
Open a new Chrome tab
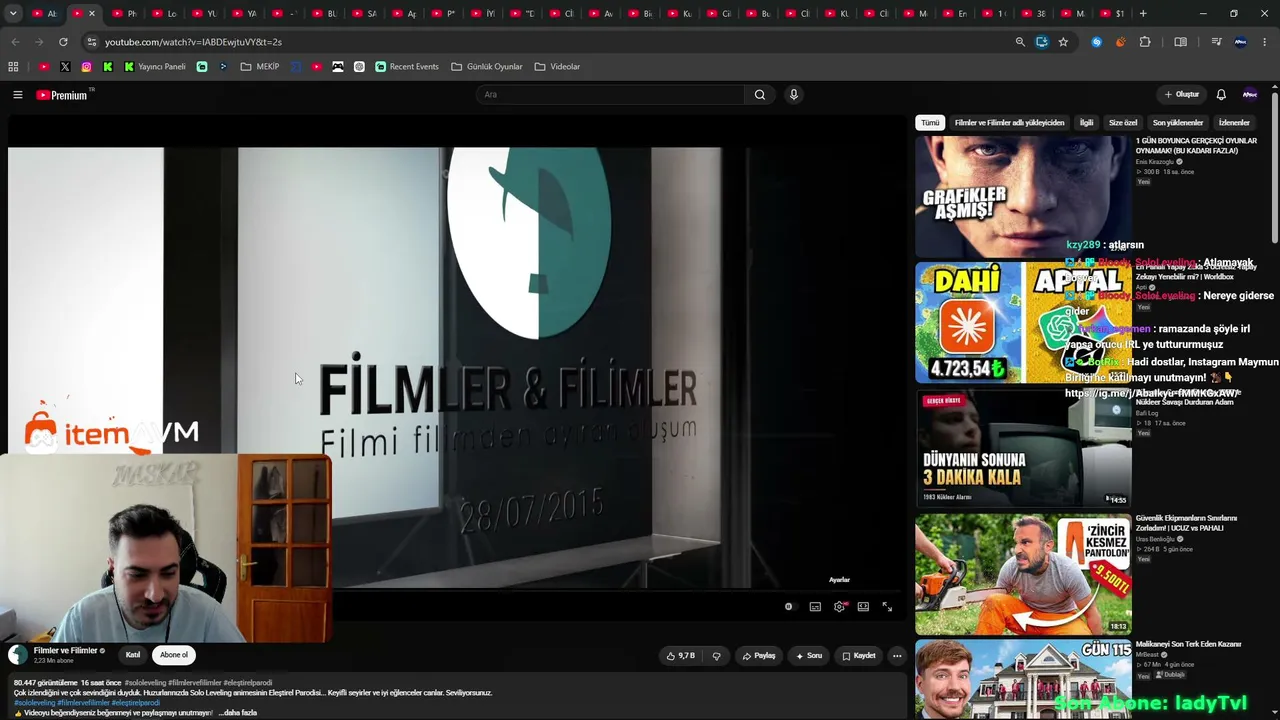(1143, 14)
